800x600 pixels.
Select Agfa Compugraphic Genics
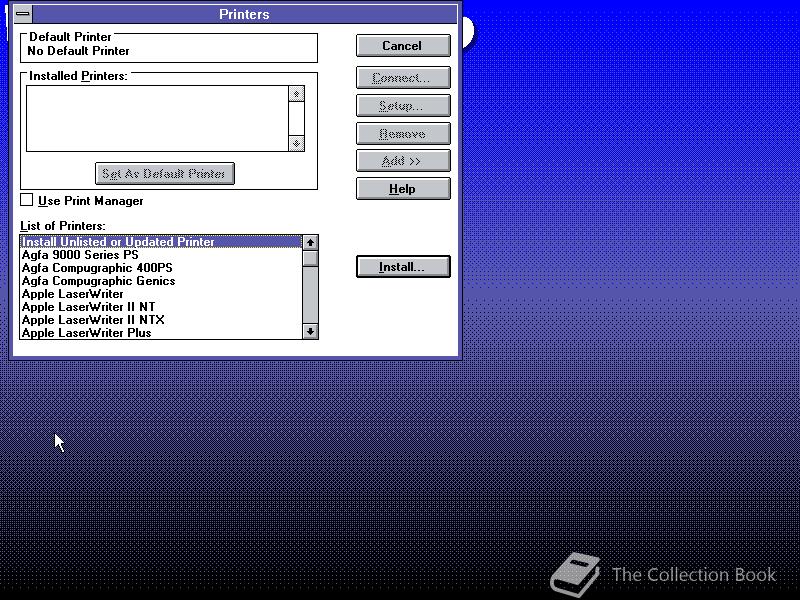click(x=161, y=281)
